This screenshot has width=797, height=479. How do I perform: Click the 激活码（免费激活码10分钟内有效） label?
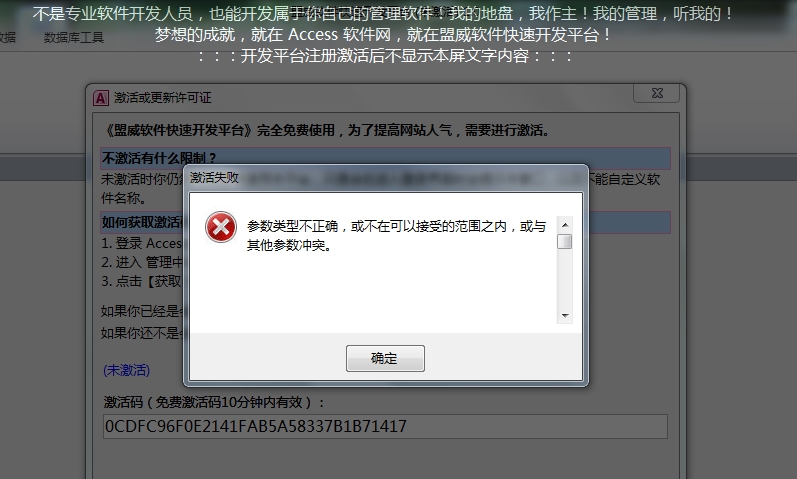point(213,403)
